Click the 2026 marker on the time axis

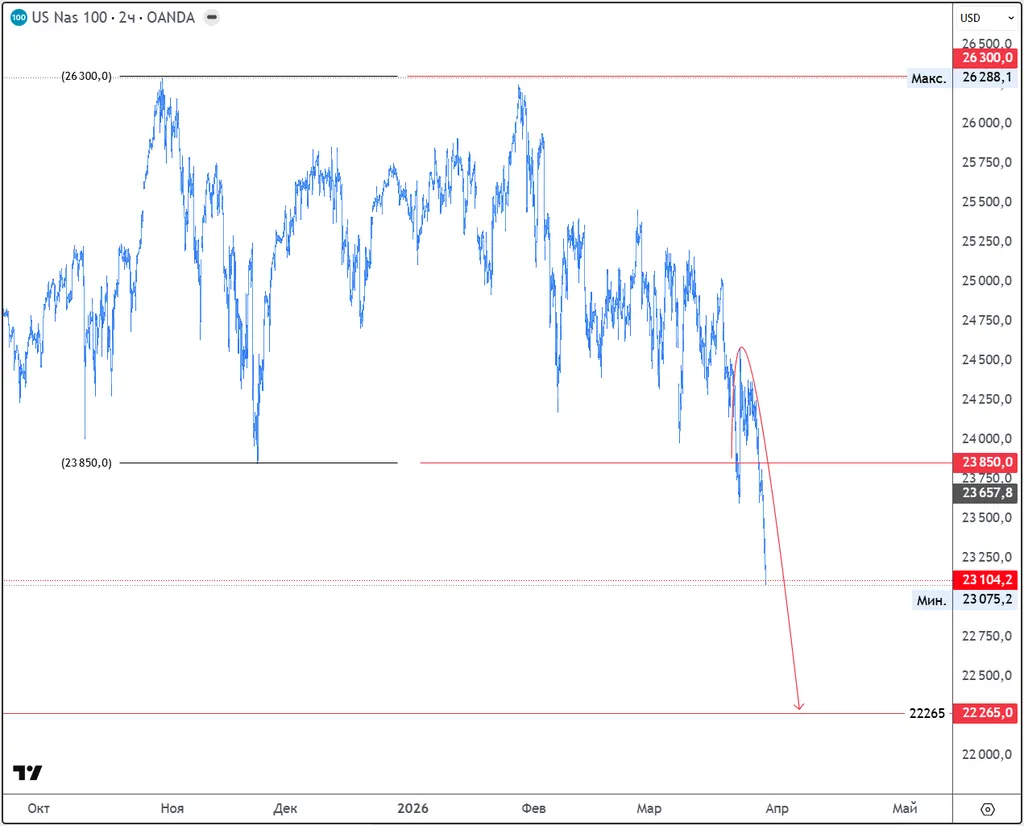[x=413, y=808]
